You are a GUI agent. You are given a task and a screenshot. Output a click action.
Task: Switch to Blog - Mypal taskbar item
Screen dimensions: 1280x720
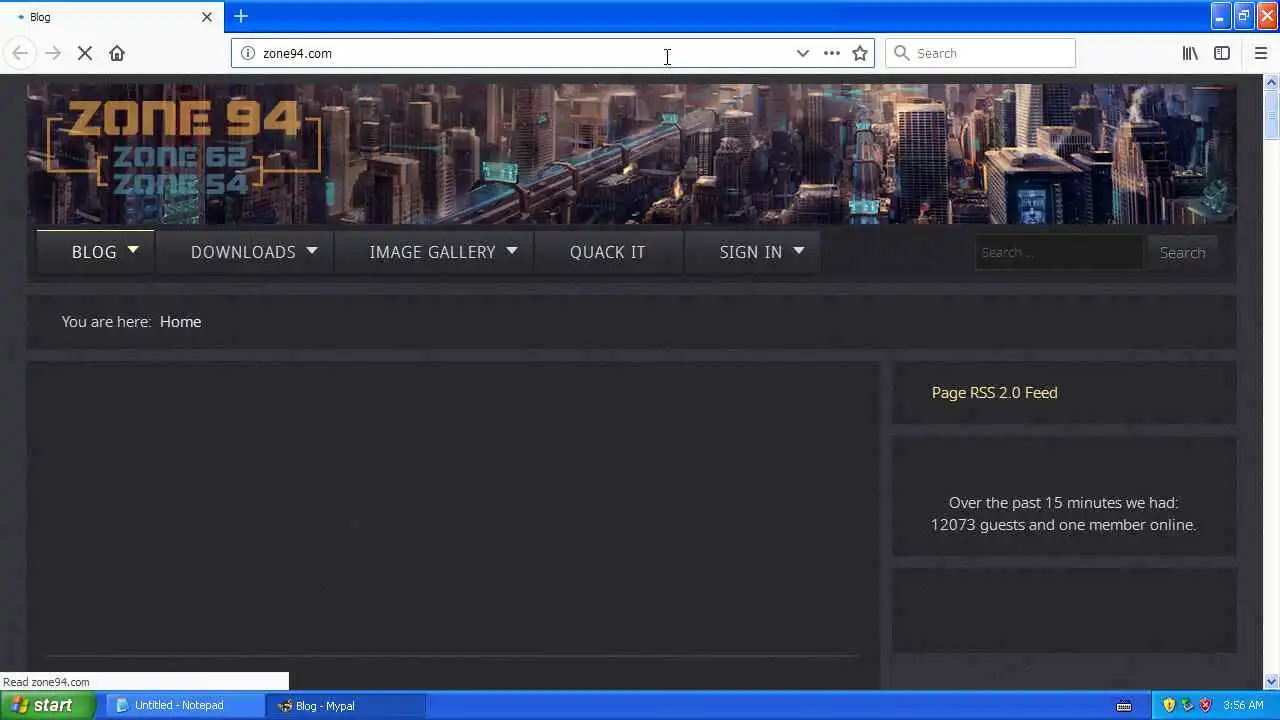tap(345, 705)
